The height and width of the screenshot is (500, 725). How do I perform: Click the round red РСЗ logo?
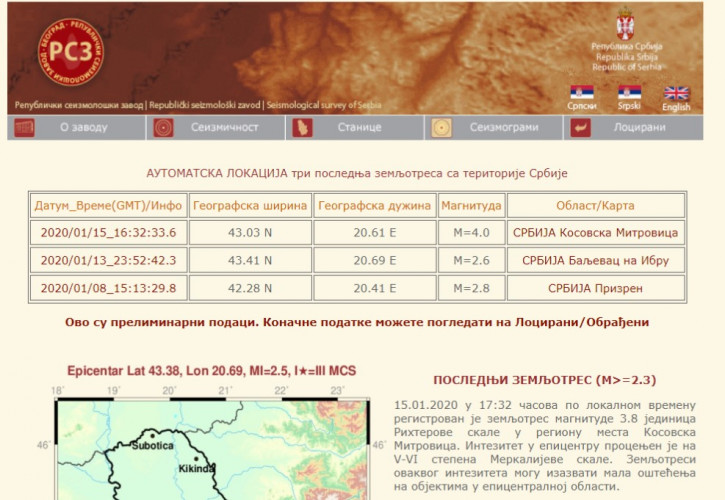point(71,52)
